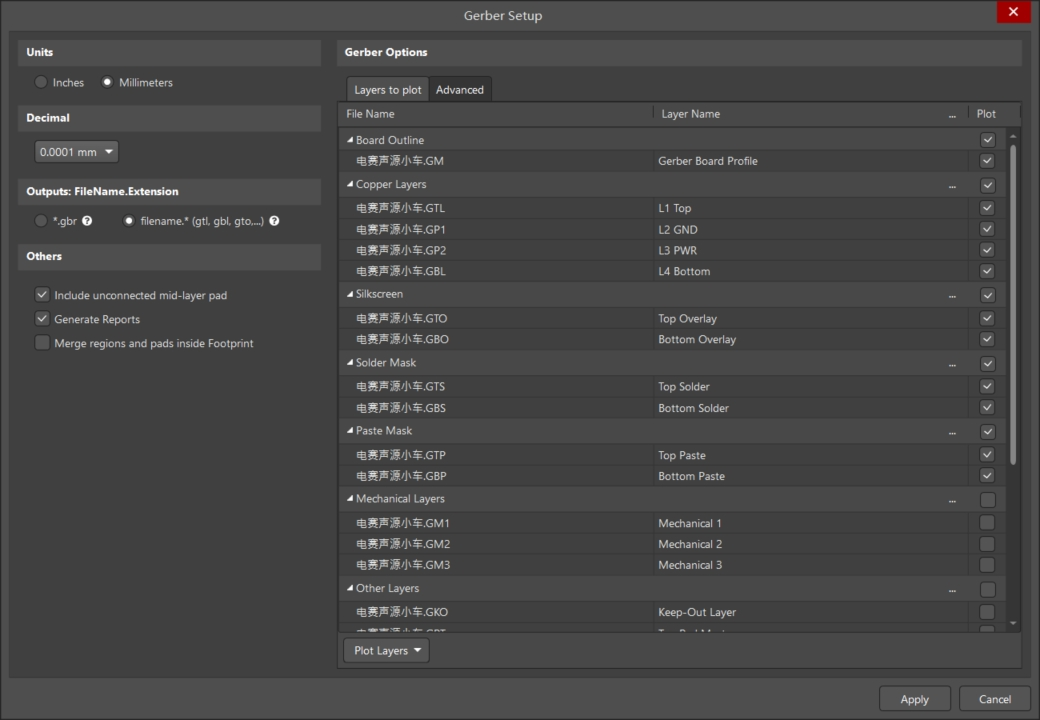Disable Generate Reports checkbox
This screenshot has height=720, width=1040.
click(x=42, y=319)
